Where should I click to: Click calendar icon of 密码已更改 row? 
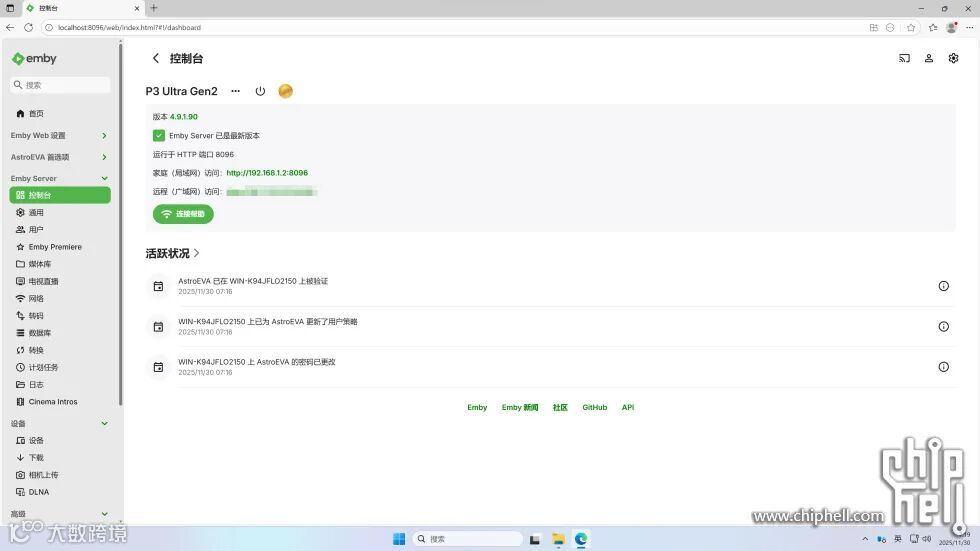[158, 367]
